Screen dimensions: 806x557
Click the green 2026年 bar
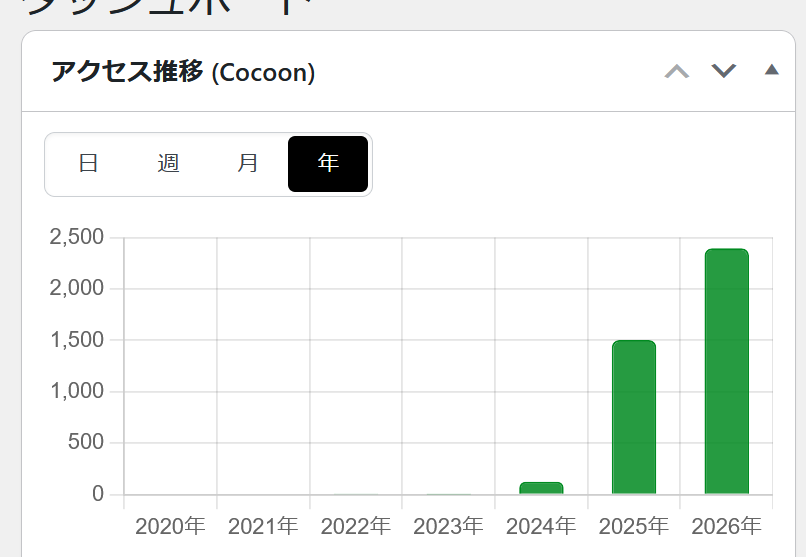point(726,372)
